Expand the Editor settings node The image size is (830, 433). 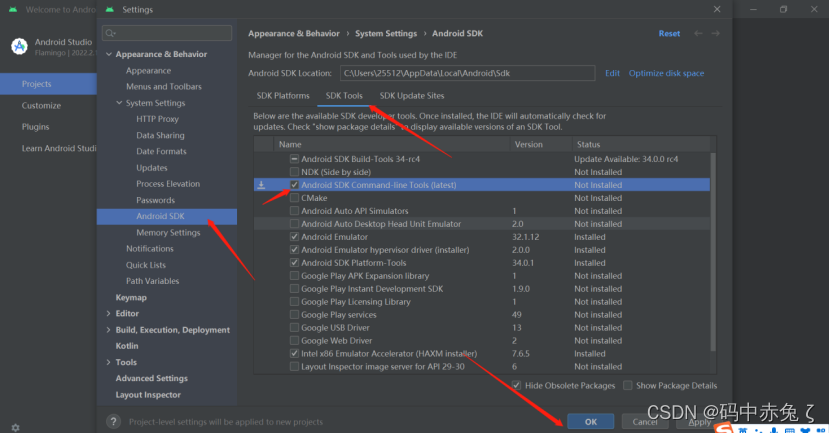(109, 313)
